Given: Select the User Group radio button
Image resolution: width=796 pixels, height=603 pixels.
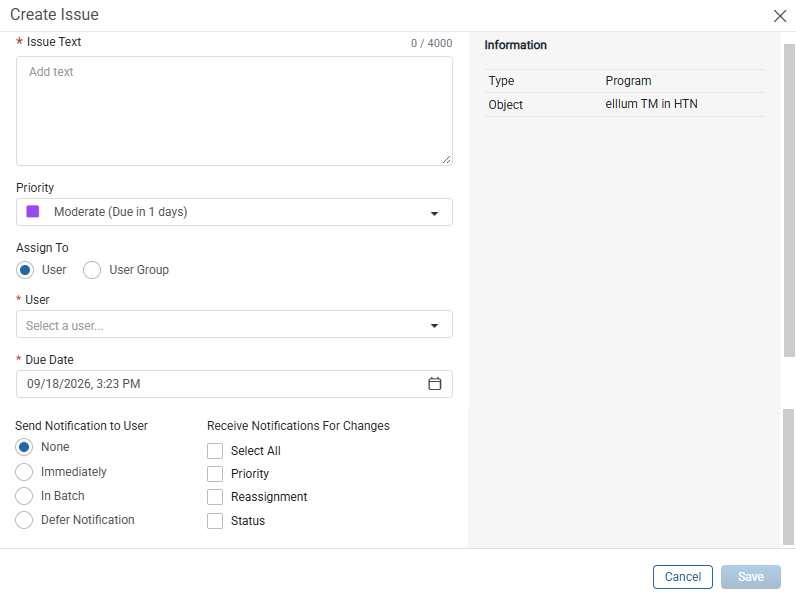Looking at the screenshot, I should tap(92, 270).
